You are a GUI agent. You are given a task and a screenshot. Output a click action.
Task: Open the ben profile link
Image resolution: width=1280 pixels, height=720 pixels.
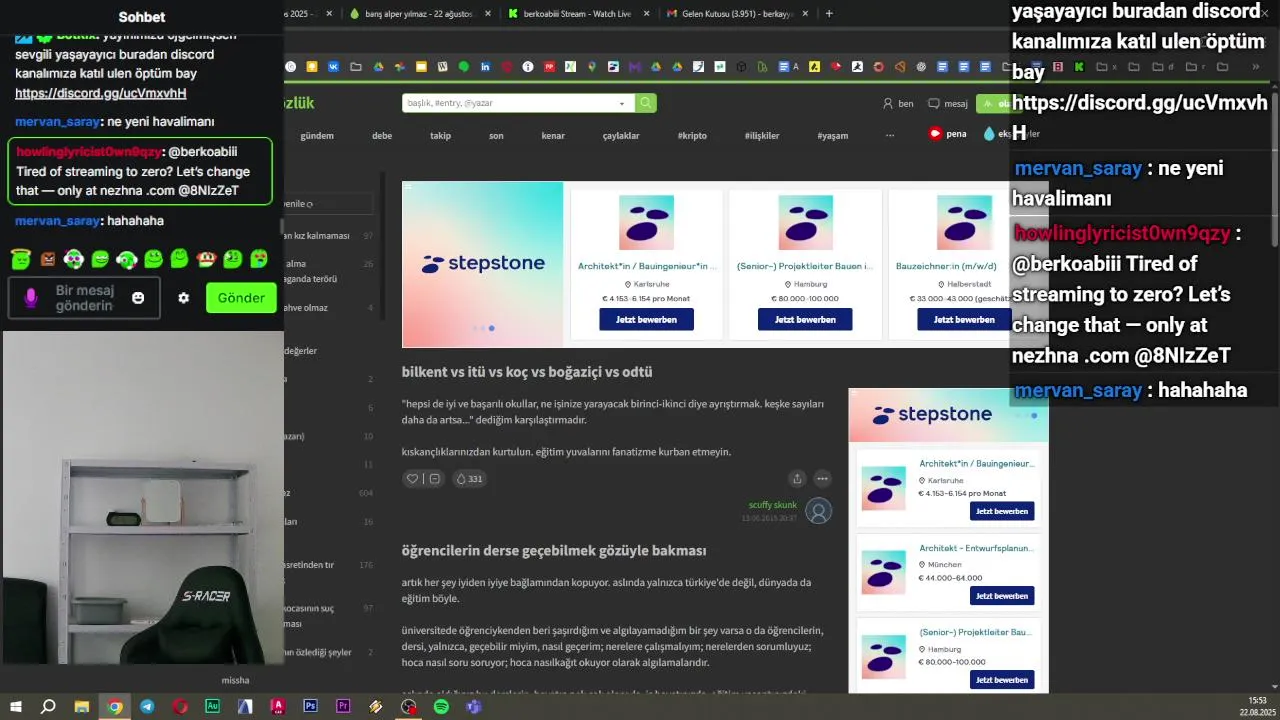(x=898, y=103)
